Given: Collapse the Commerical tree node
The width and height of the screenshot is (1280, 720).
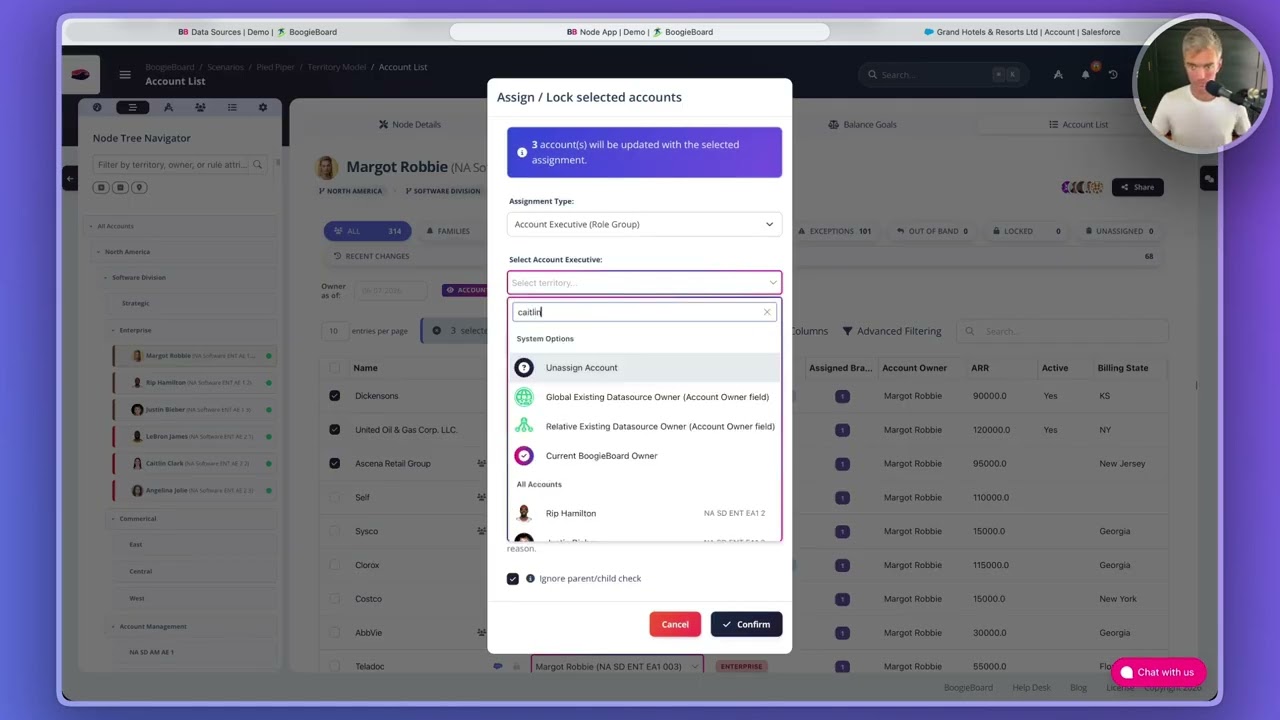Looking at the screenshot, I should [113, 519].
